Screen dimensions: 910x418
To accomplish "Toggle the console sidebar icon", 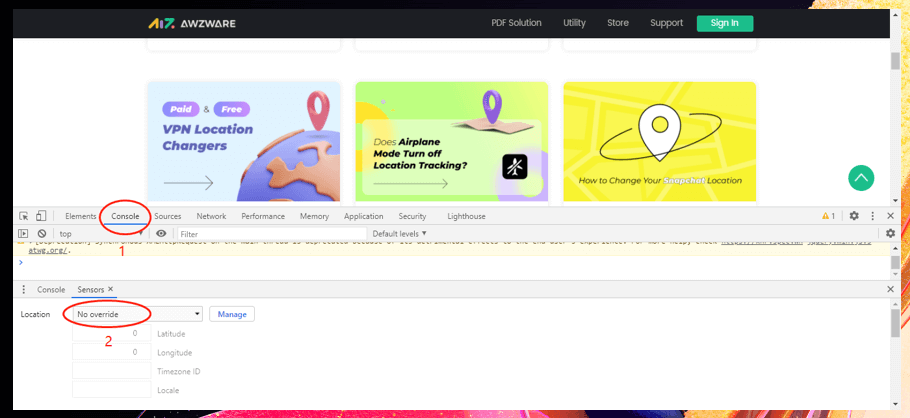I will 23,233.
